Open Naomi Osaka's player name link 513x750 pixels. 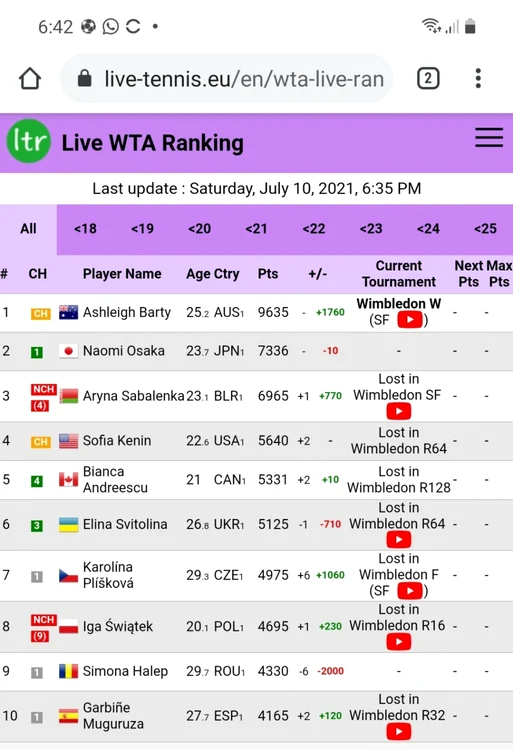click(123, 351)
